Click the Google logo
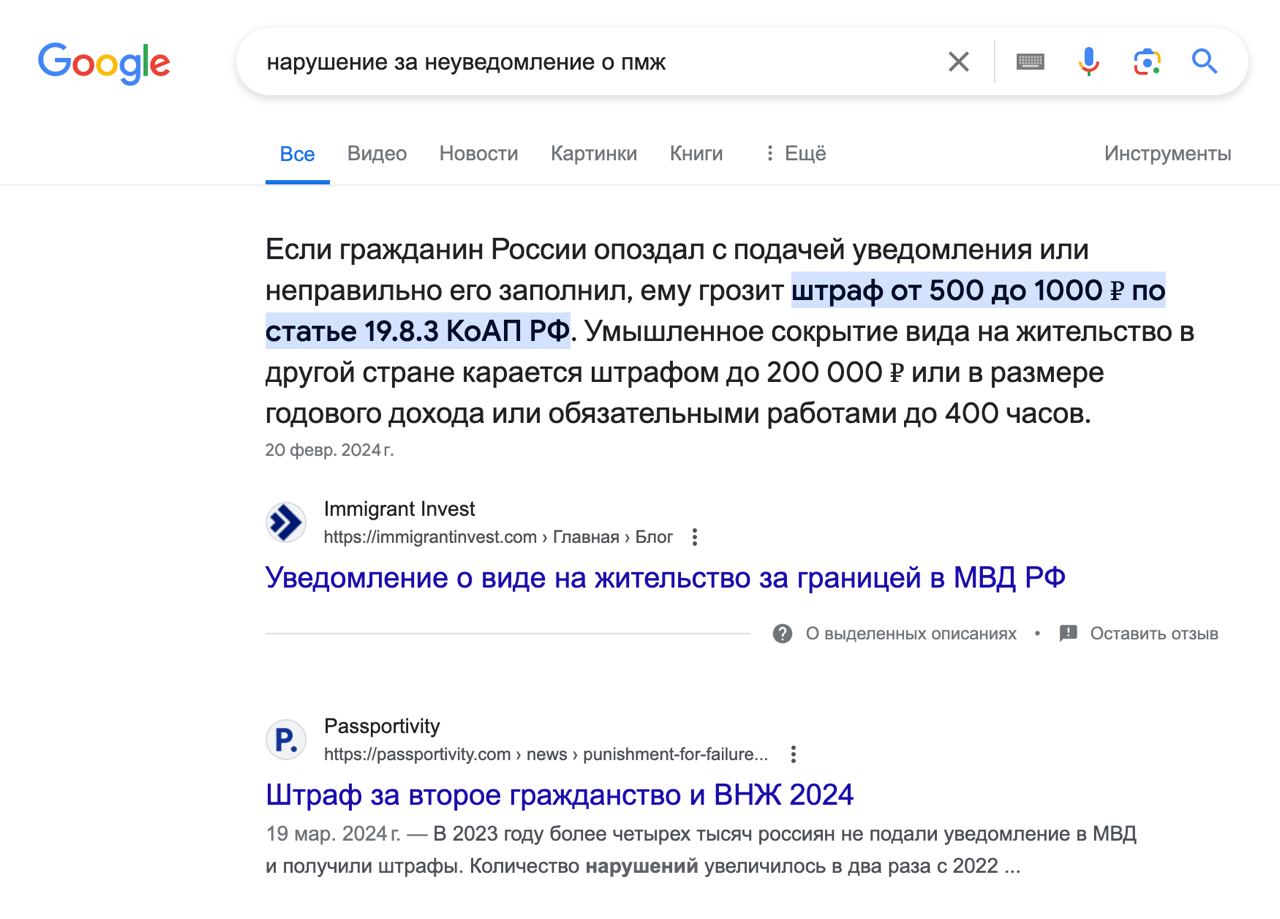The height and width of the screenshot is (919, 1280). point(104,63)
